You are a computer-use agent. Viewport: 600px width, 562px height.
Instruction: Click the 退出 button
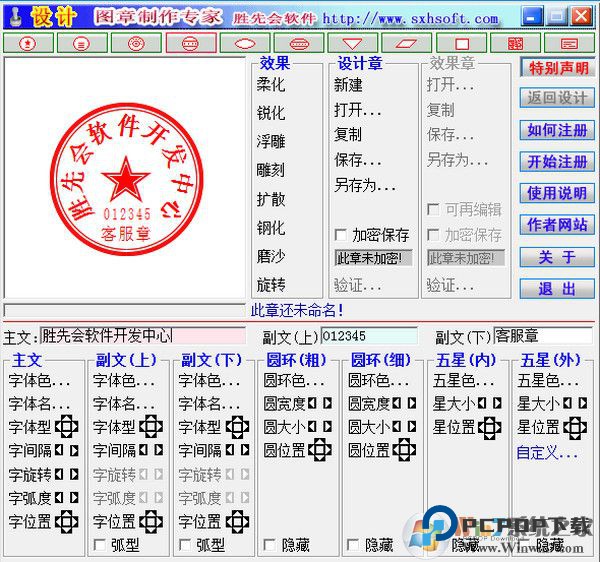(x=558, y=289)
